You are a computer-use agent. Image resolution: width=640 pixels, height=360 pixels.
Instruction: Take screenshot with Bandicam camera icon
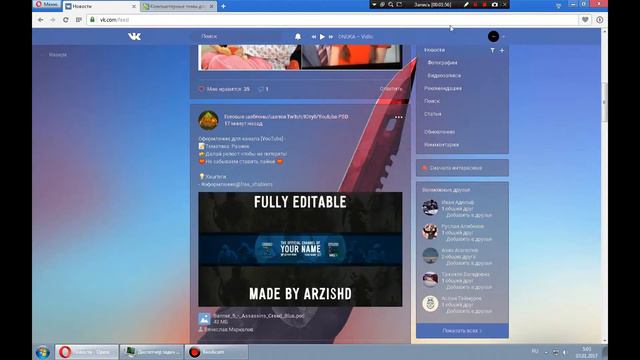pos(495,4)
